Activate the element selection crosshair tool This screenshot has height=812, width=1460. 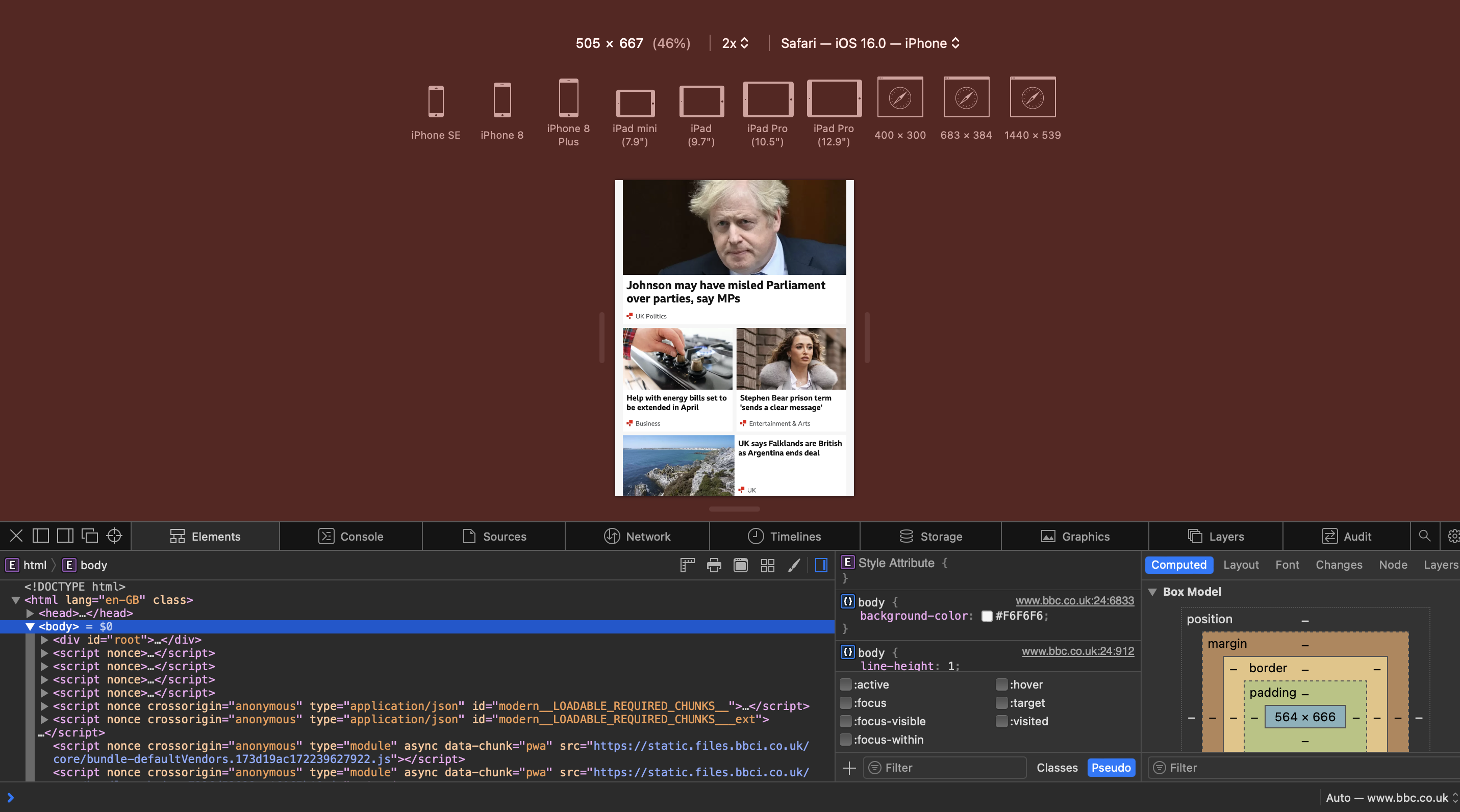tap(114, 536)
